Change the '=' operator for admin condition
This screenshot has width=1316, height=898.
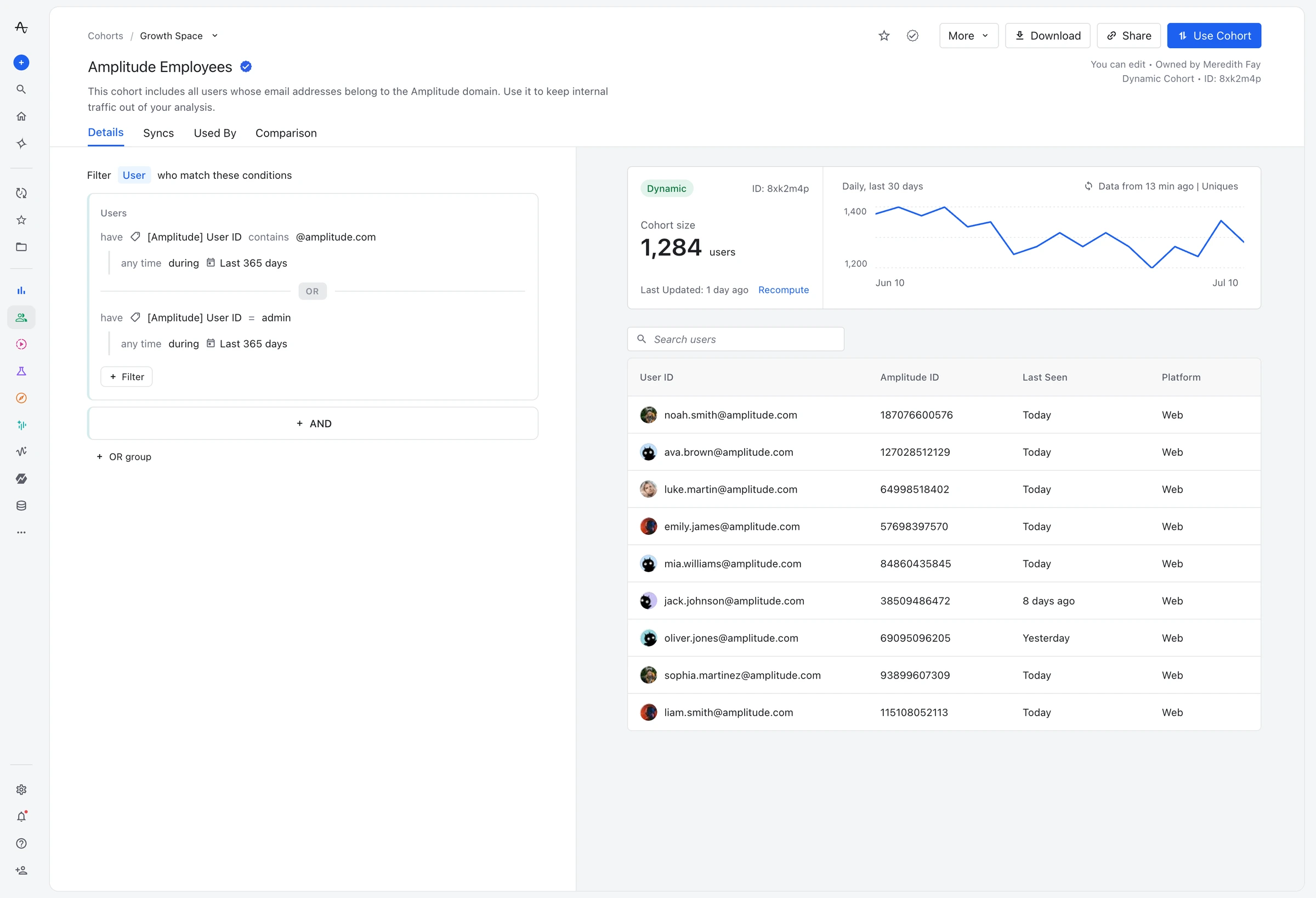[x=252, y=318]
